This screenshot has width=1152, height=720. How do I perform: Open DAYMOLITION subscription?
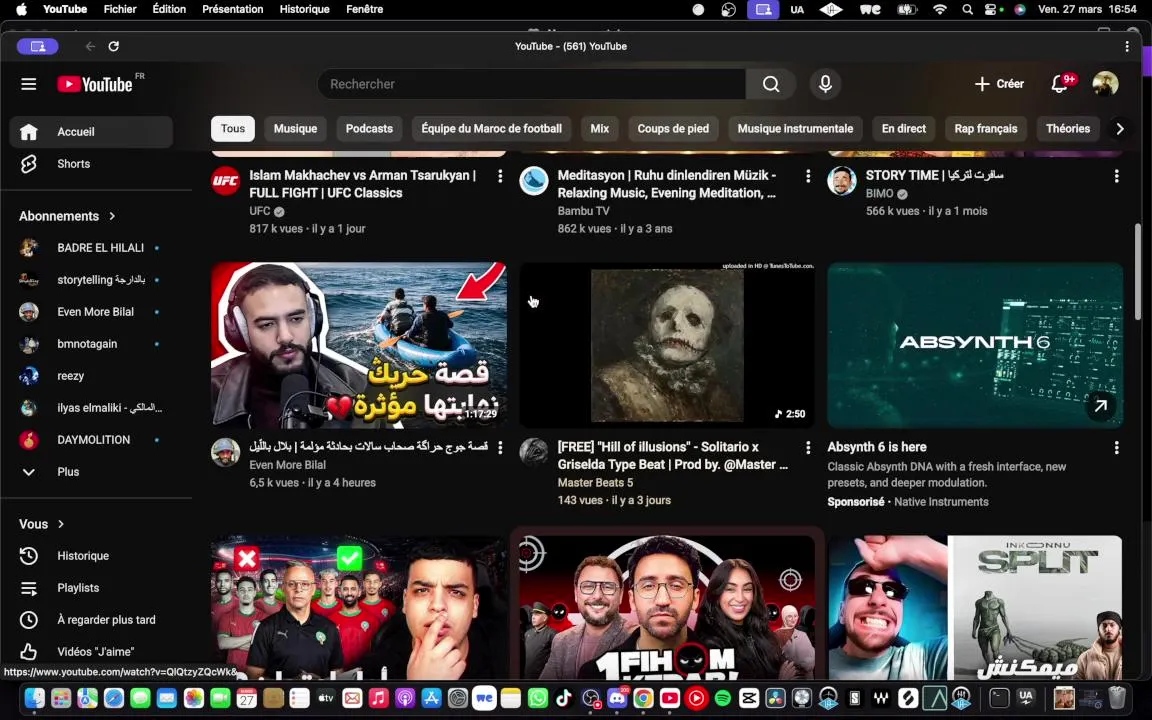[x=91, y=440]
